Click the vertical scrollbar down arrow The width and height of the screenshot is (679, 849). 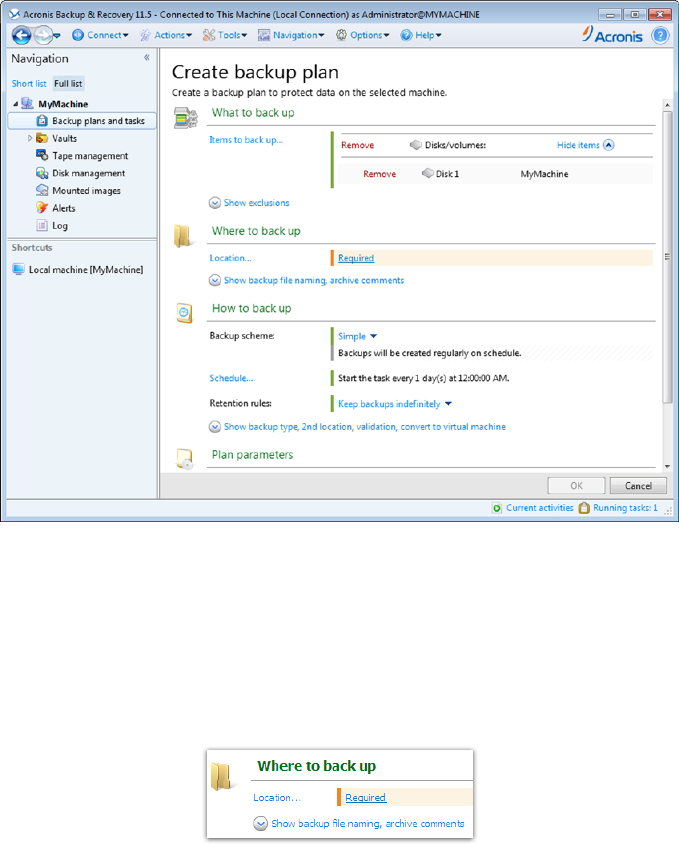click(668, 466)
